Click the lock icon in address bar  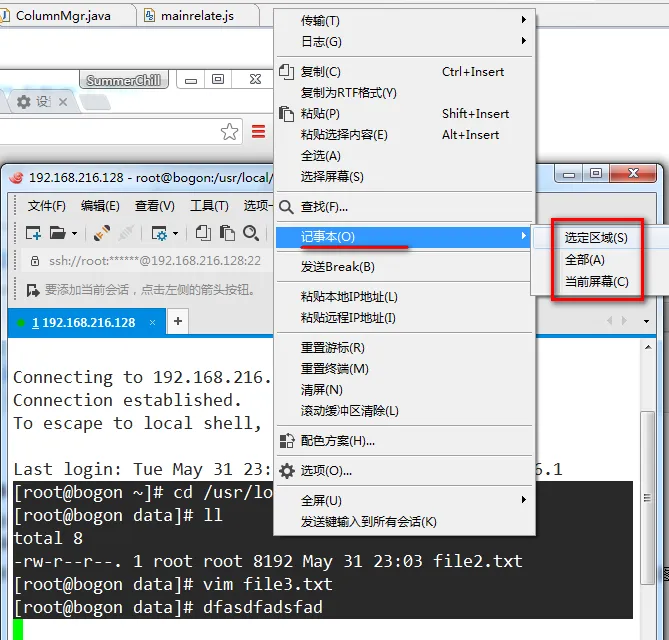point(35,261)
